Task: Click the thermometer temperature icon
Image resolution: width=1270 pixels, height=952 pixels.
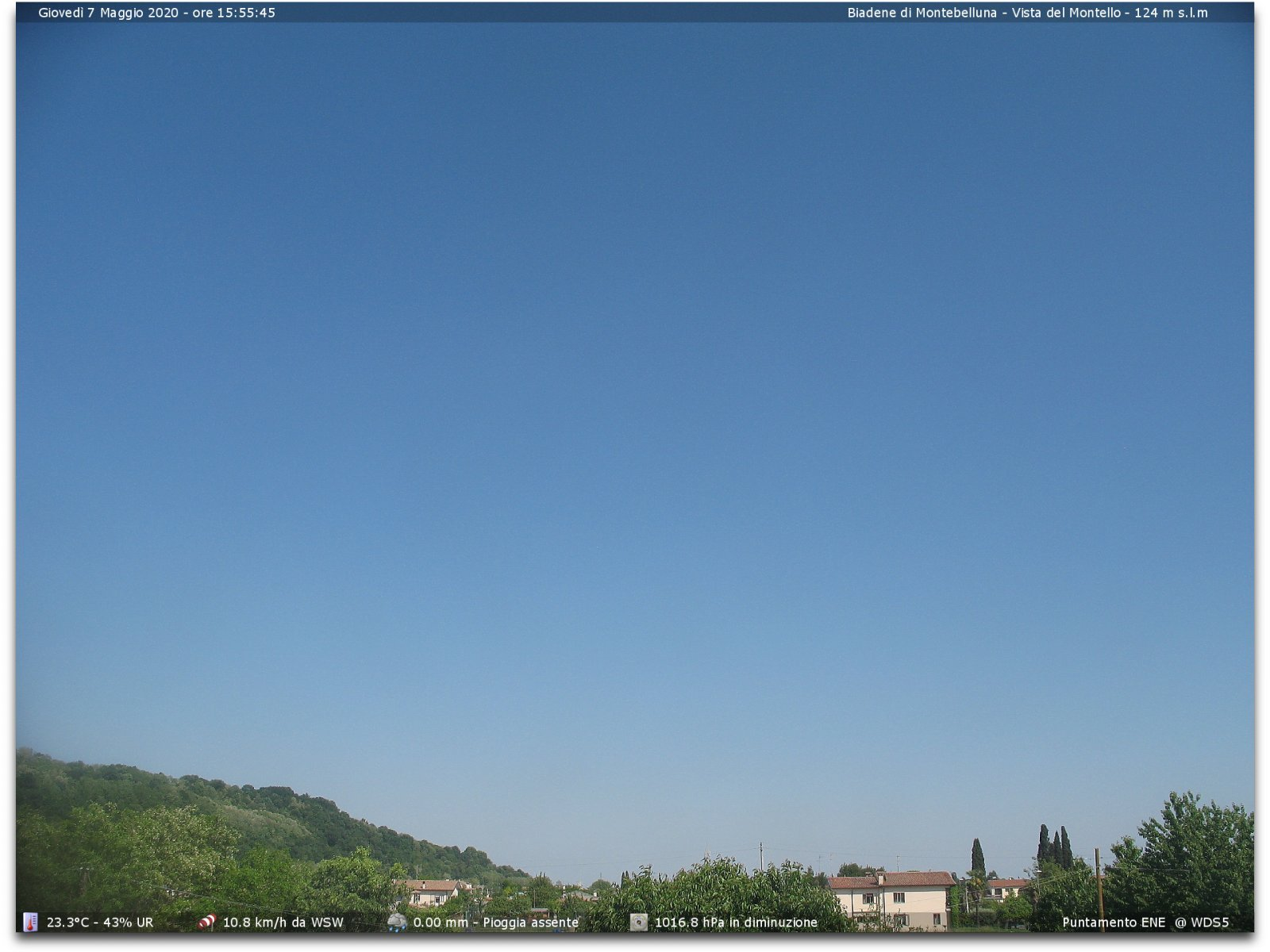Action: tap(30, 922)
